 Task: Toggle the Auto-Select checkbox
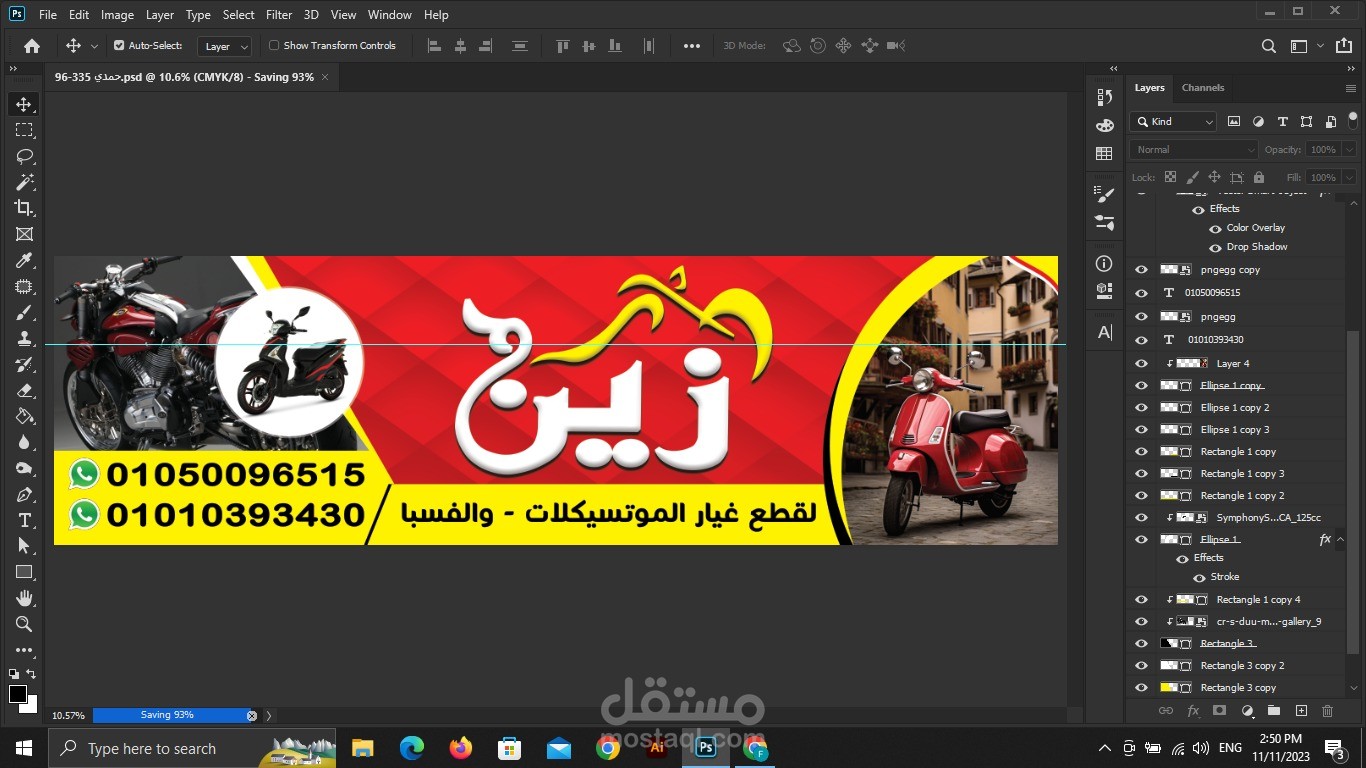pyautogui.click(x=119, y=46)
